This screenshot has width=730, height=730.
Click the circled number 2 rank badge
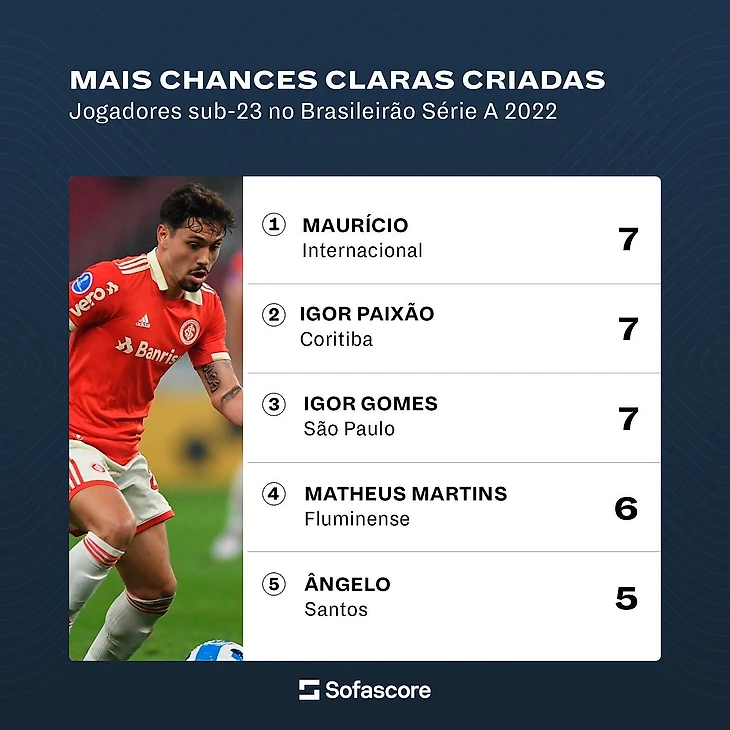(x=274, y=315)
